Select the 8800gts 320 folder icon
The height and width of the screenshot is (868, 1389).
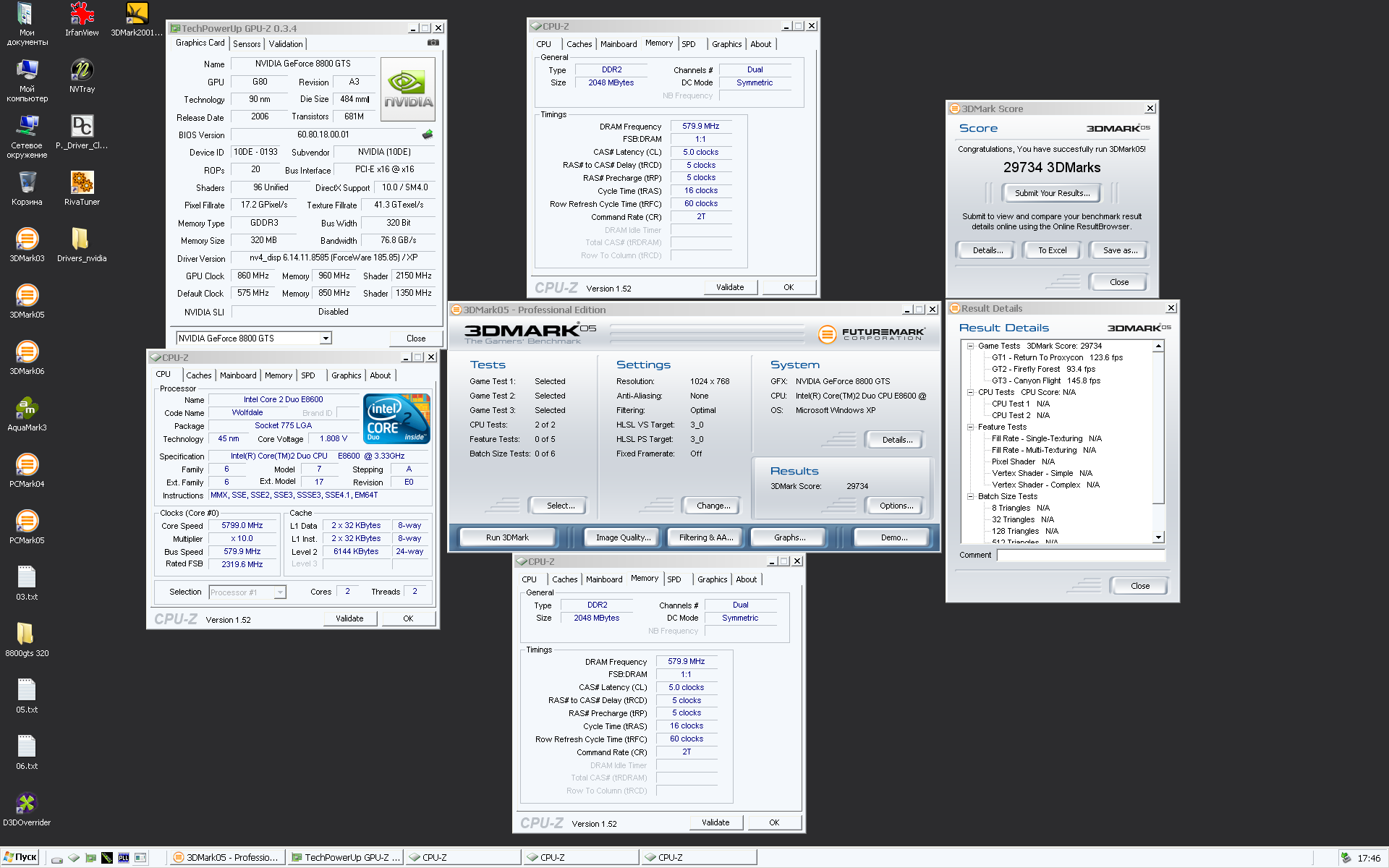tap(27, 640)
